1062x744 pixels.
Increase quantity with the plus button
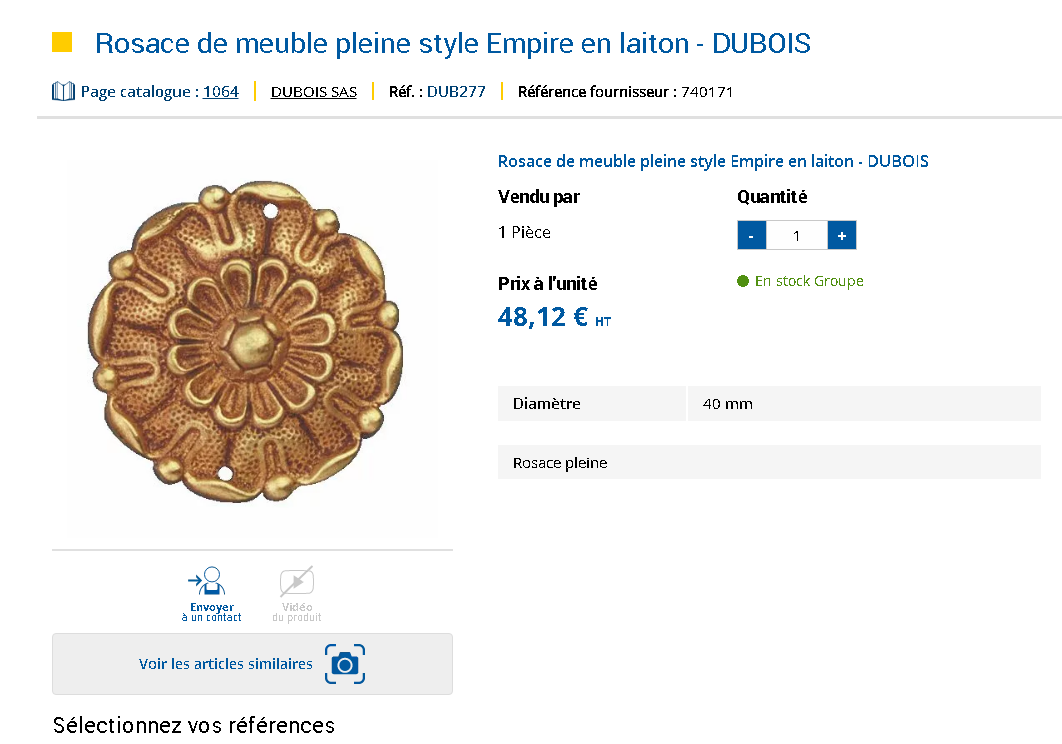[x=842, y=235]
